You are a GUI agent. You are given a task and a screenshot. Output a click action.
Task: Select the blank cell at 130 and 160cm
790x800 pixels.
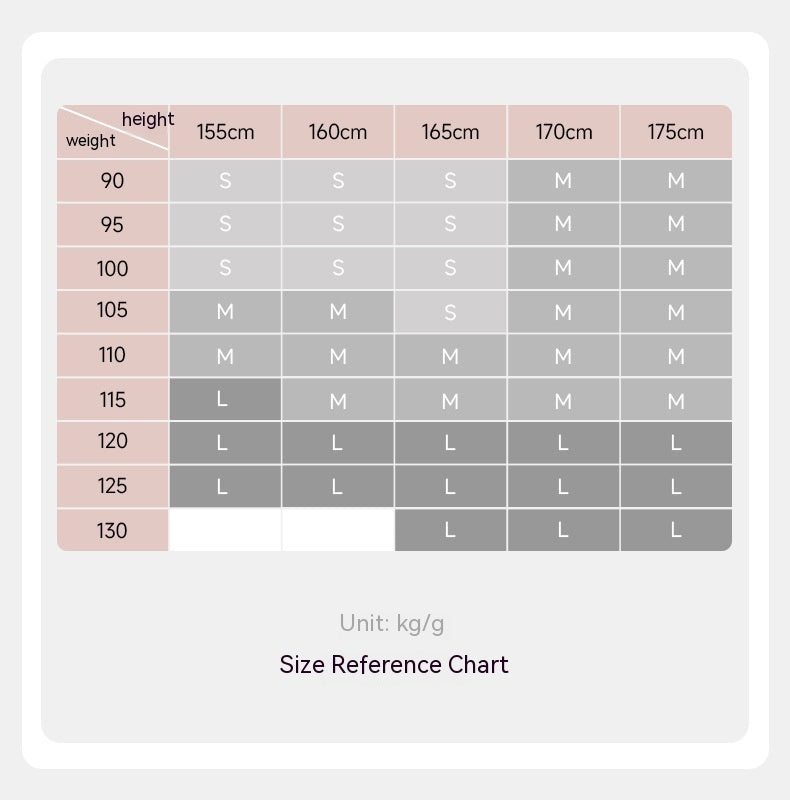point(338,530)
